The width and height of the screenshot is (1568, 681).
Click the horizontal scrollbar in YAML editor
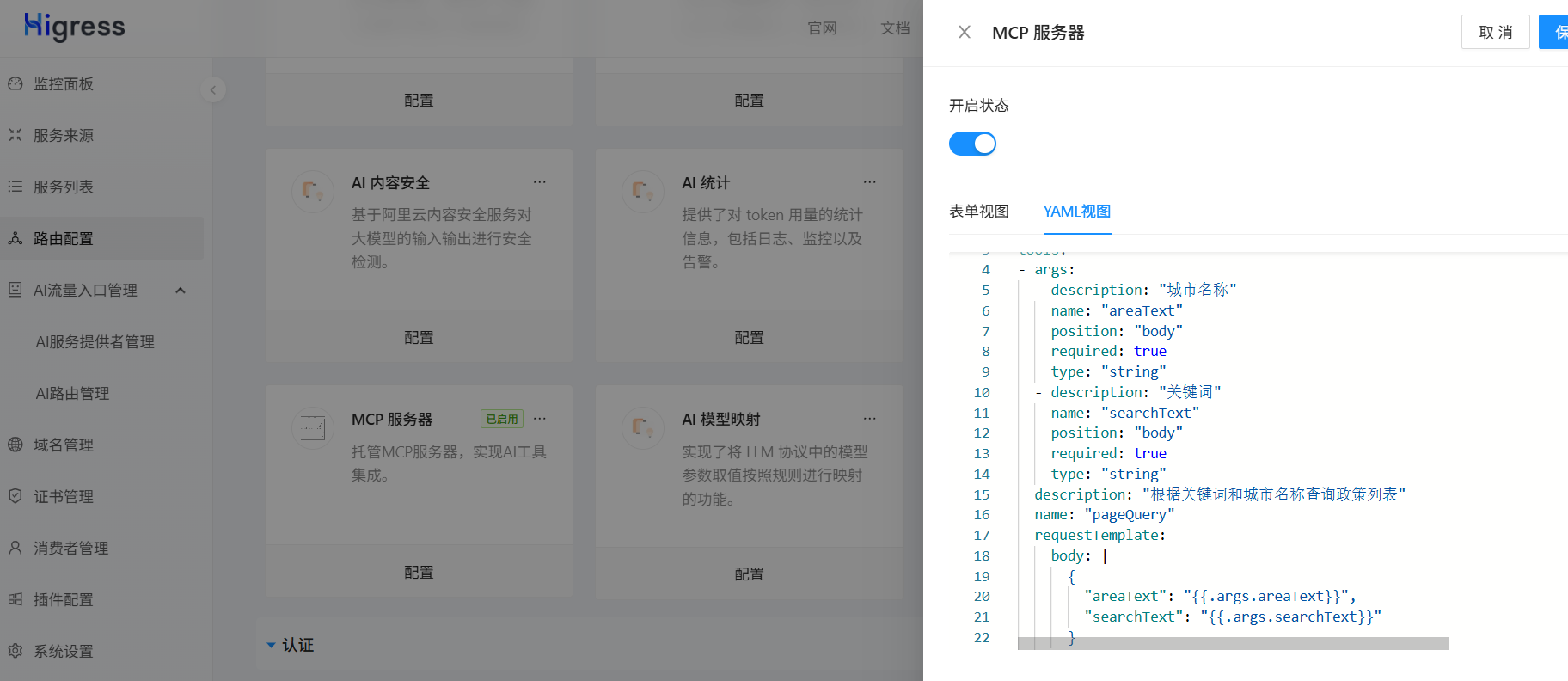pyautogui.click(x=1233, y=643)
